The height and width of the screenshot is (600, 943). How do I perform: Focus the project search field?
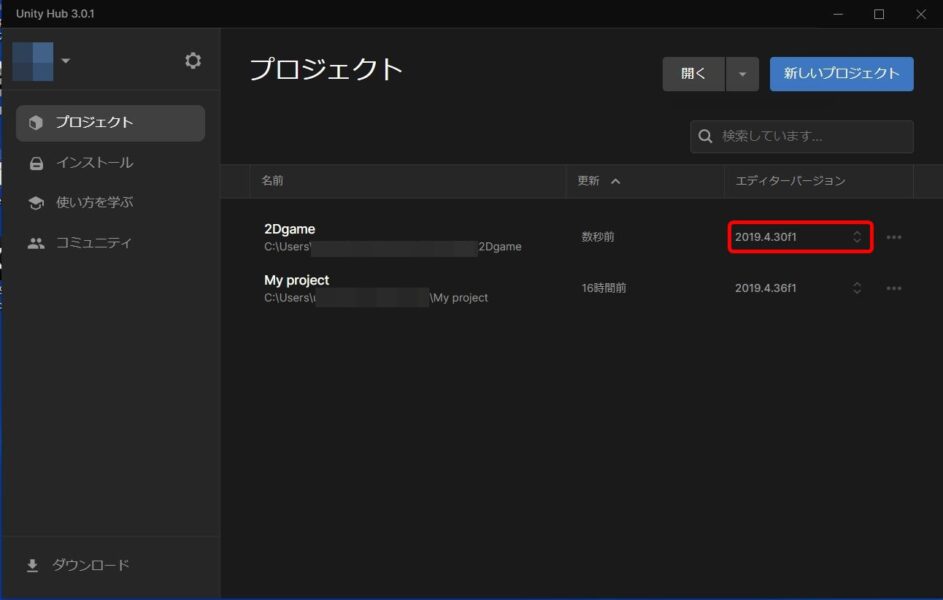pyautogui.click(x=802, y=136)
